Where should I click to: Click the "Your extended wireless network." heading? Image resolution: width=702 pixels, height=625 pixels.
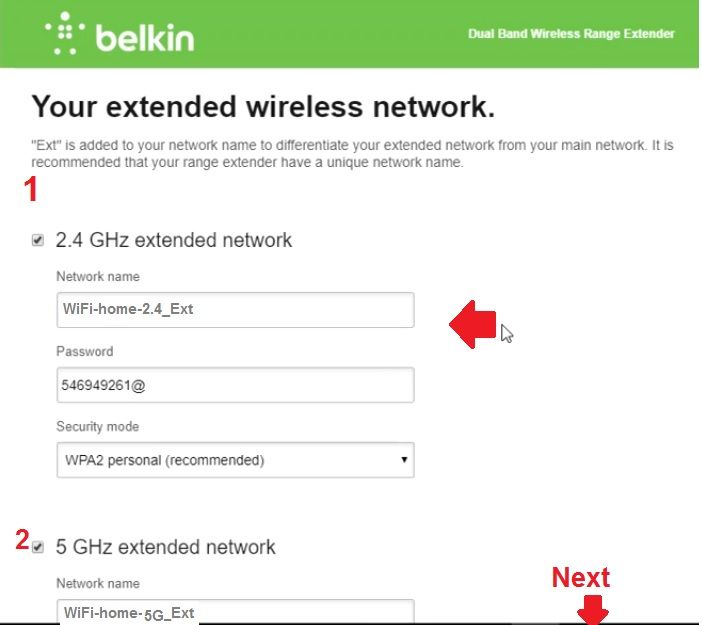tap(263, 106)
